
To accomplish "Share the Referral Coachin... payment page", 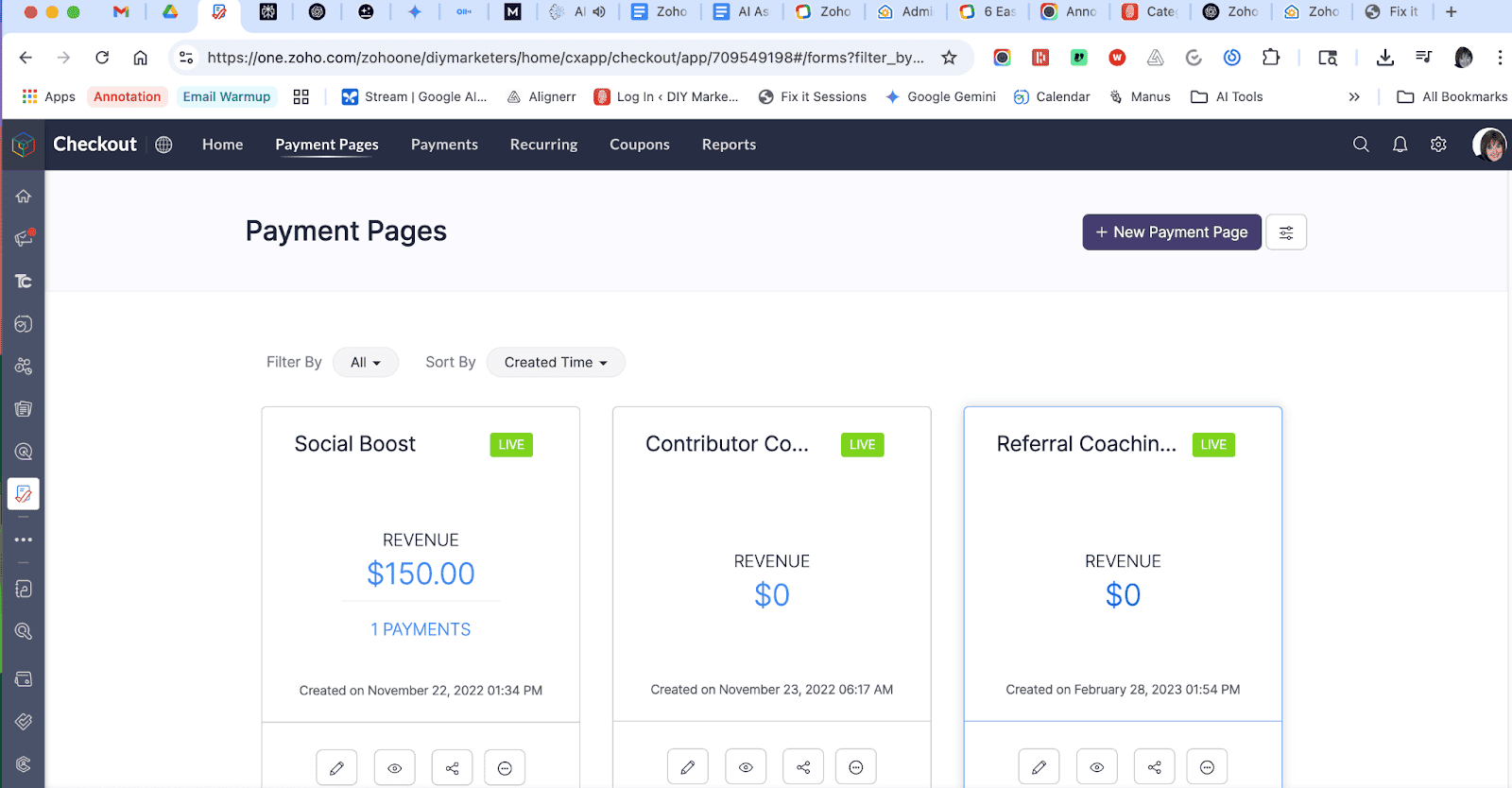I will click(x=1154, y=767).
